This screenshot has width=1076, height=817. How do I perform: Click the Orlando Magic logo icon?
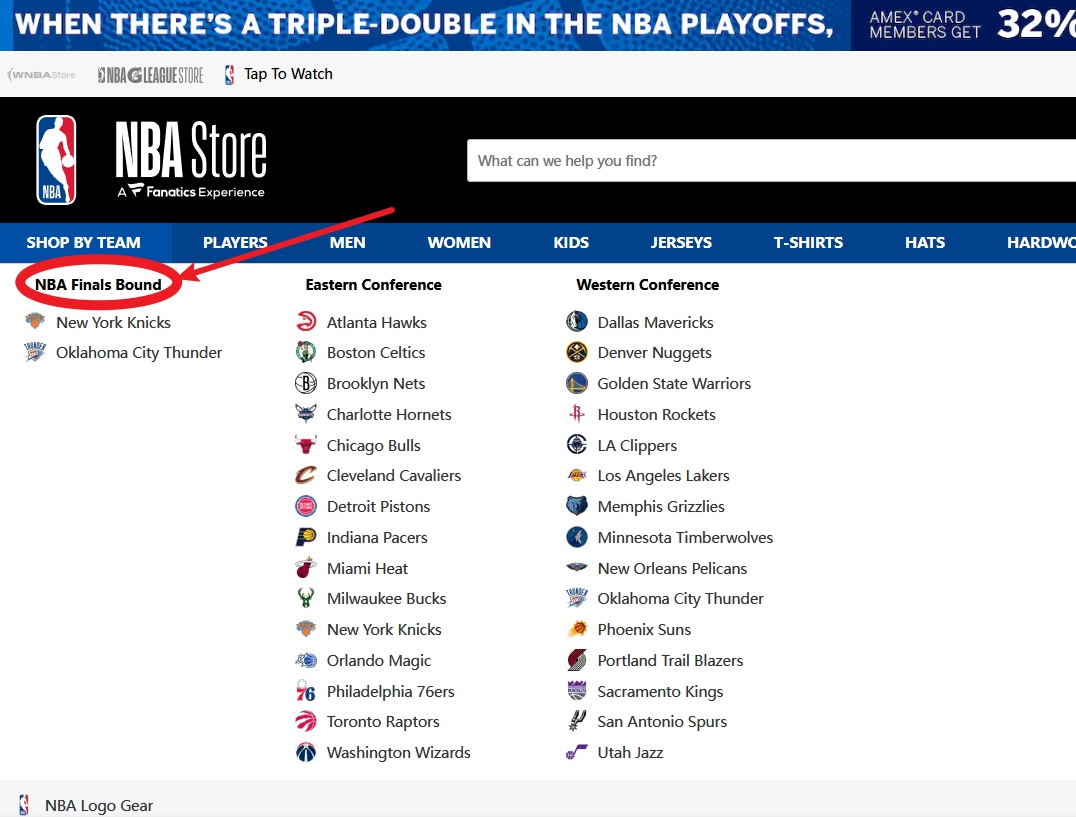[306, 660]
